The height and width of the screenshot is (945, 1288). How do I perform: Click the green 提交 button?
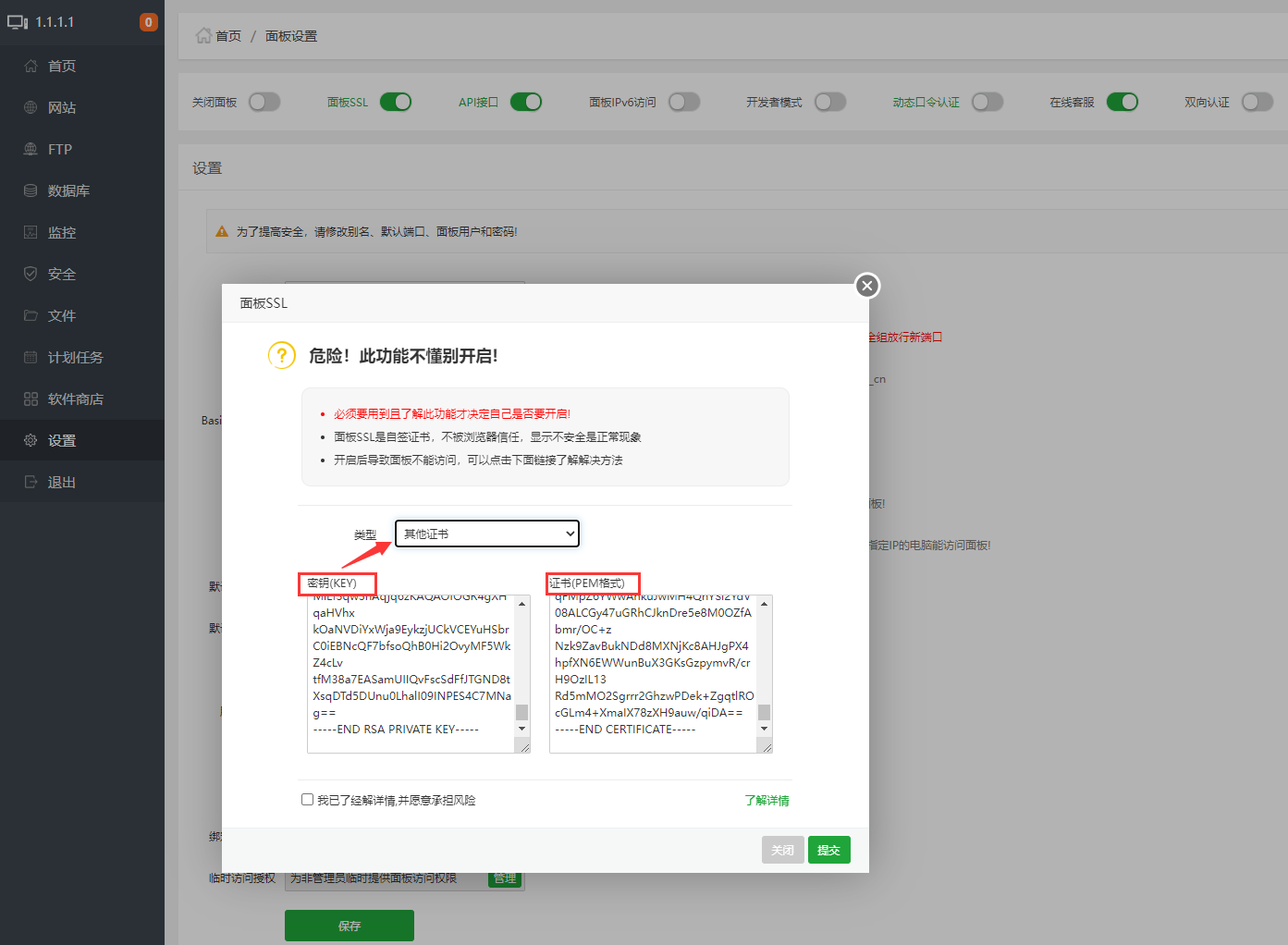[829, 850]
